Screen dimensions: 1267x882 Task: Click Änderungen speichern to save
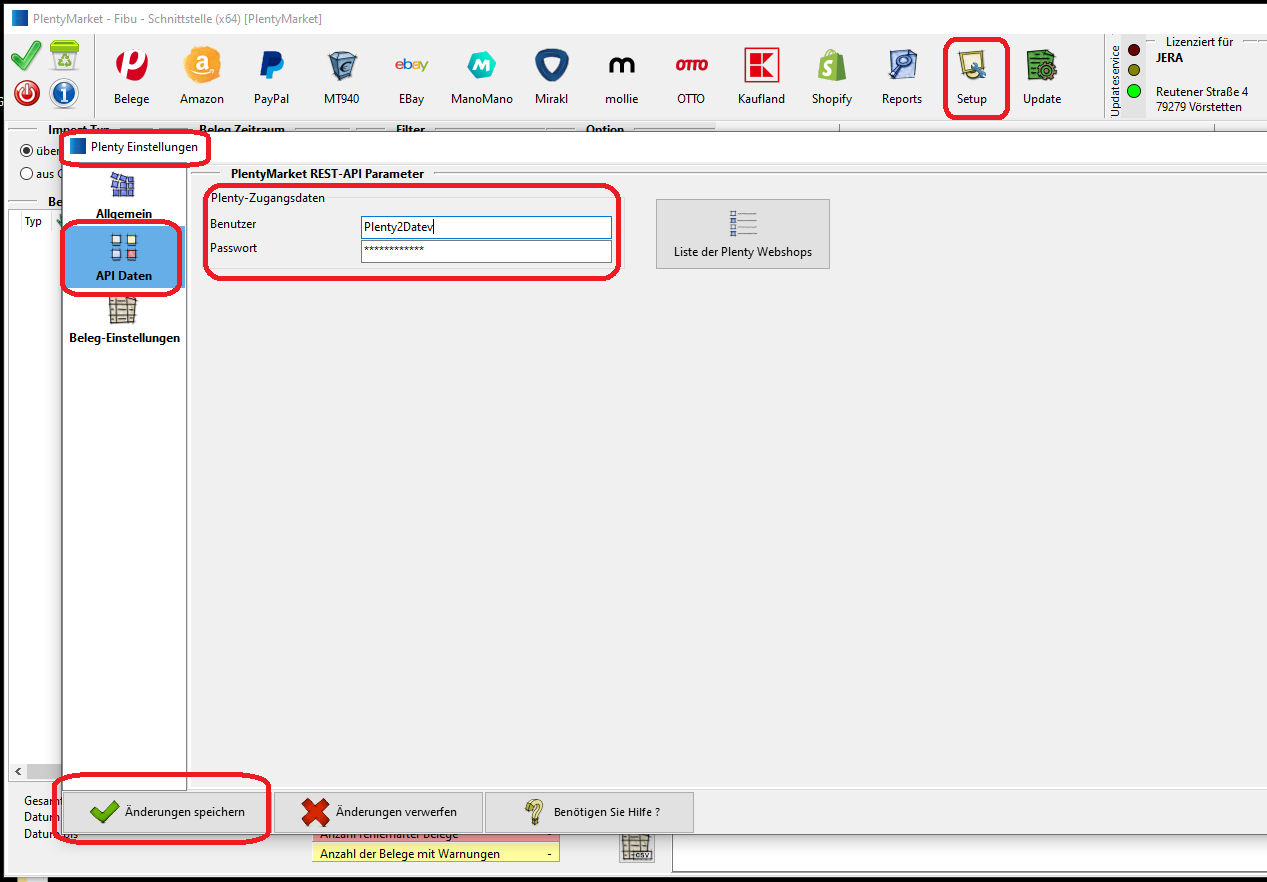pos(167,812)
